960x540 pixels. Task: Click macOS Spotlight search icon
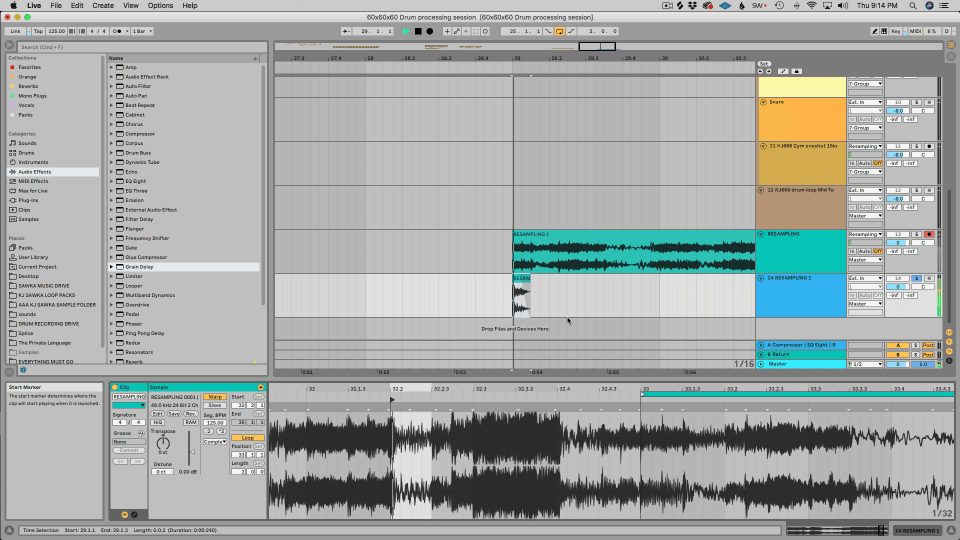(x=912, y=6)
